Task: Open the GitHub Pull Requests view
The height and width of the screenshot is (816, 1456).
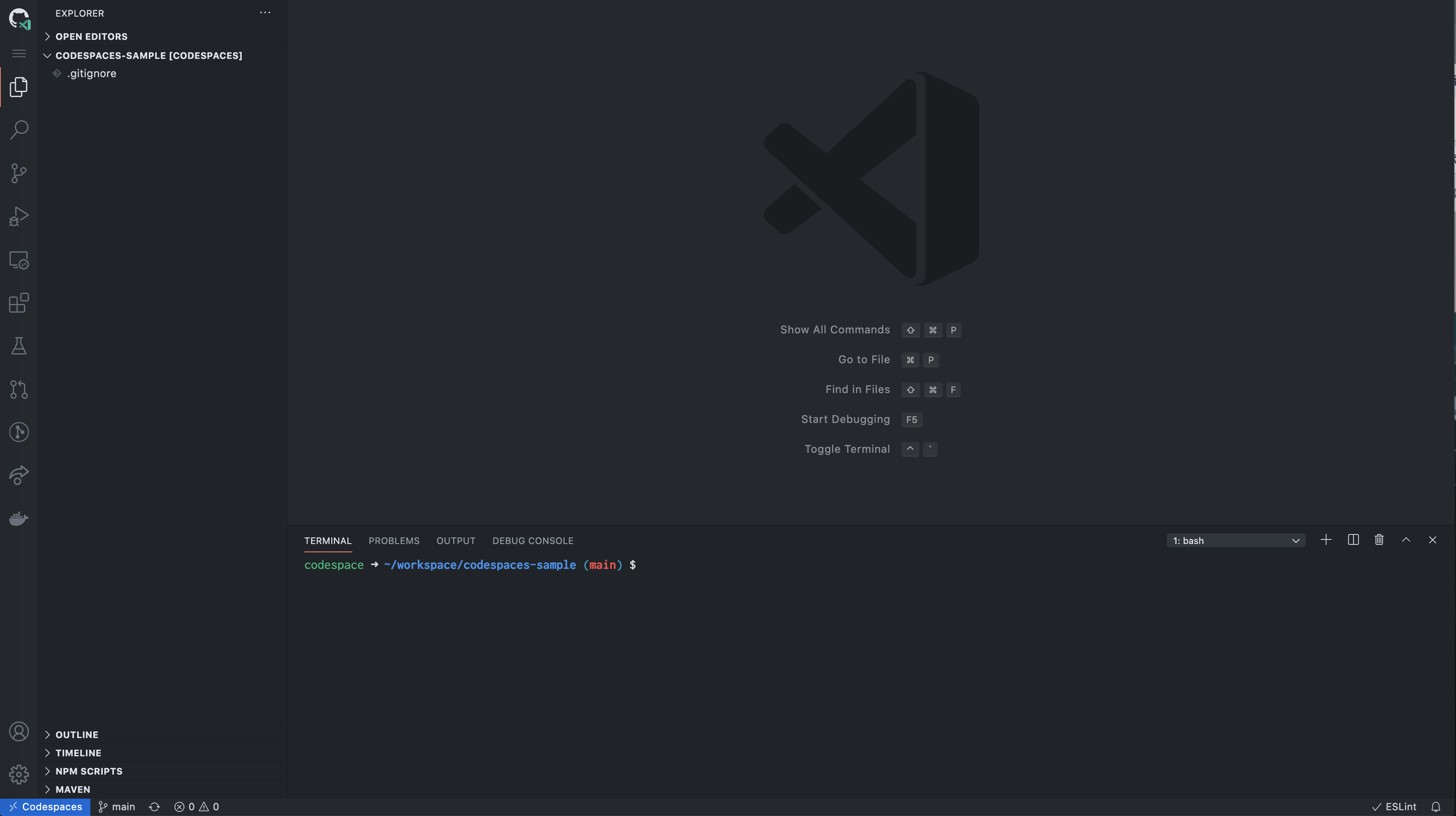Action: click(x=19, y=389)
